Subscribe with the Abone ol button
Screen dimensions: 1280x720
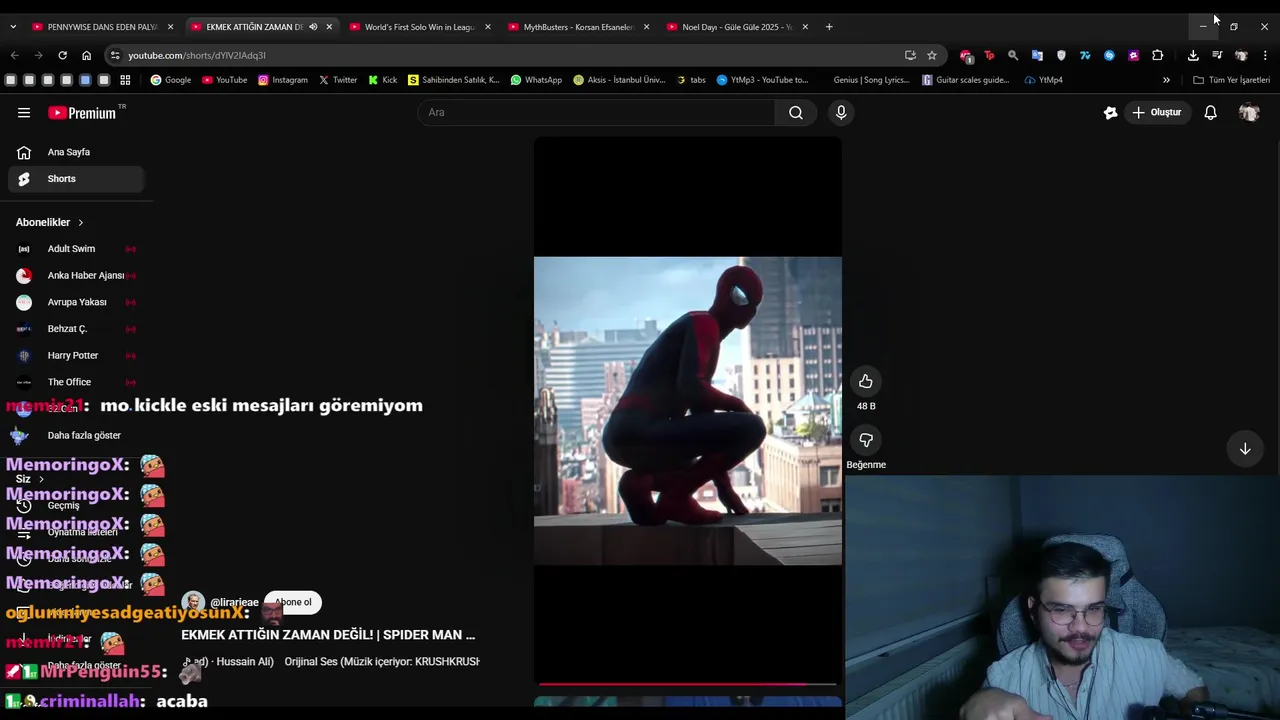coord(293,602)
